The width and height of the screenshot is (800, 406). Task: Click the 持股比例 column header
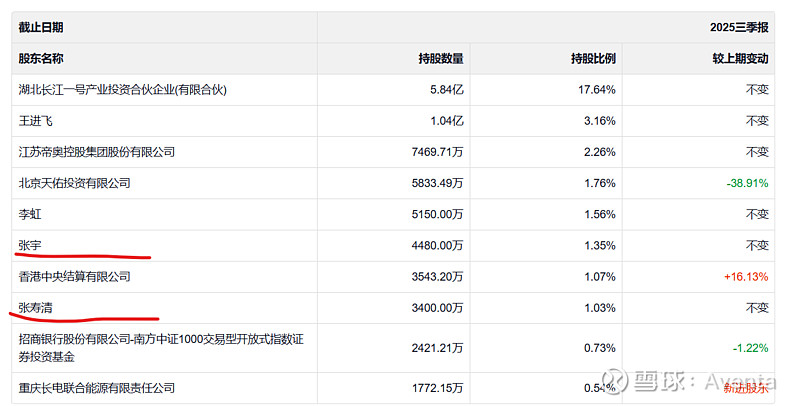click(593, 59)
